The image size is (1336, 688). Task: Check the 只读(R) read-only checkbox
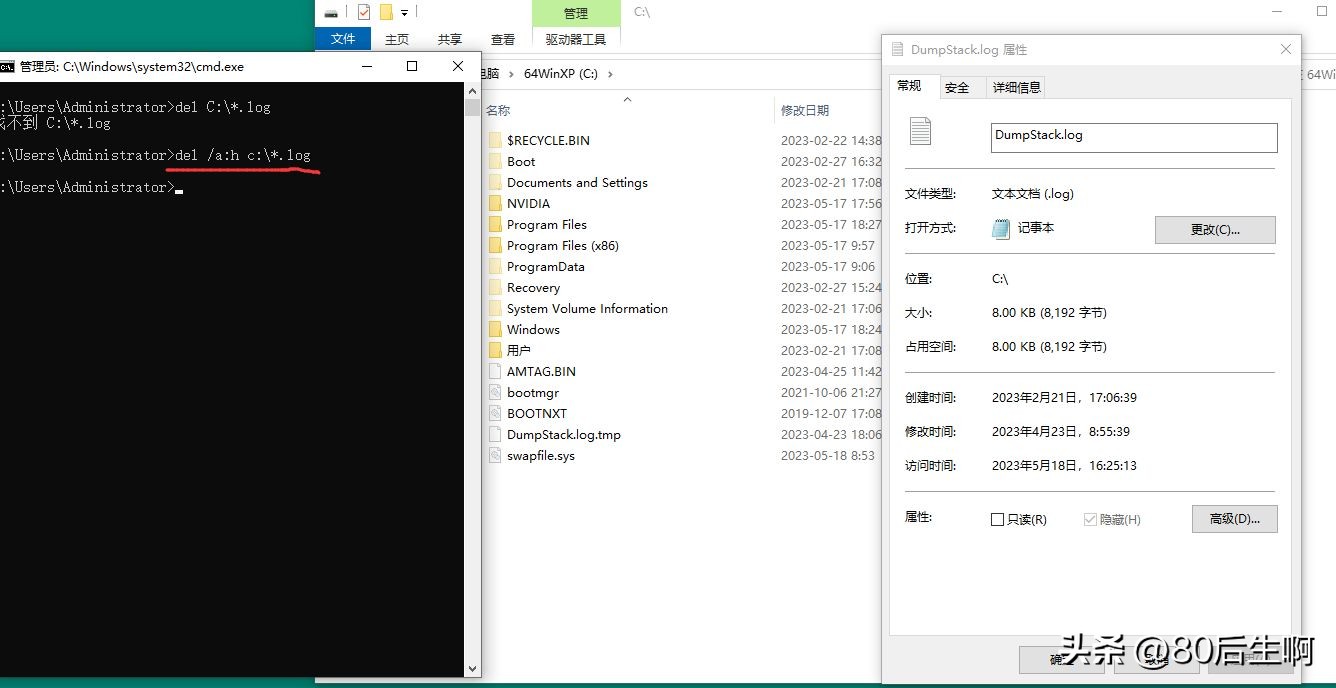[x=997, y=519]
